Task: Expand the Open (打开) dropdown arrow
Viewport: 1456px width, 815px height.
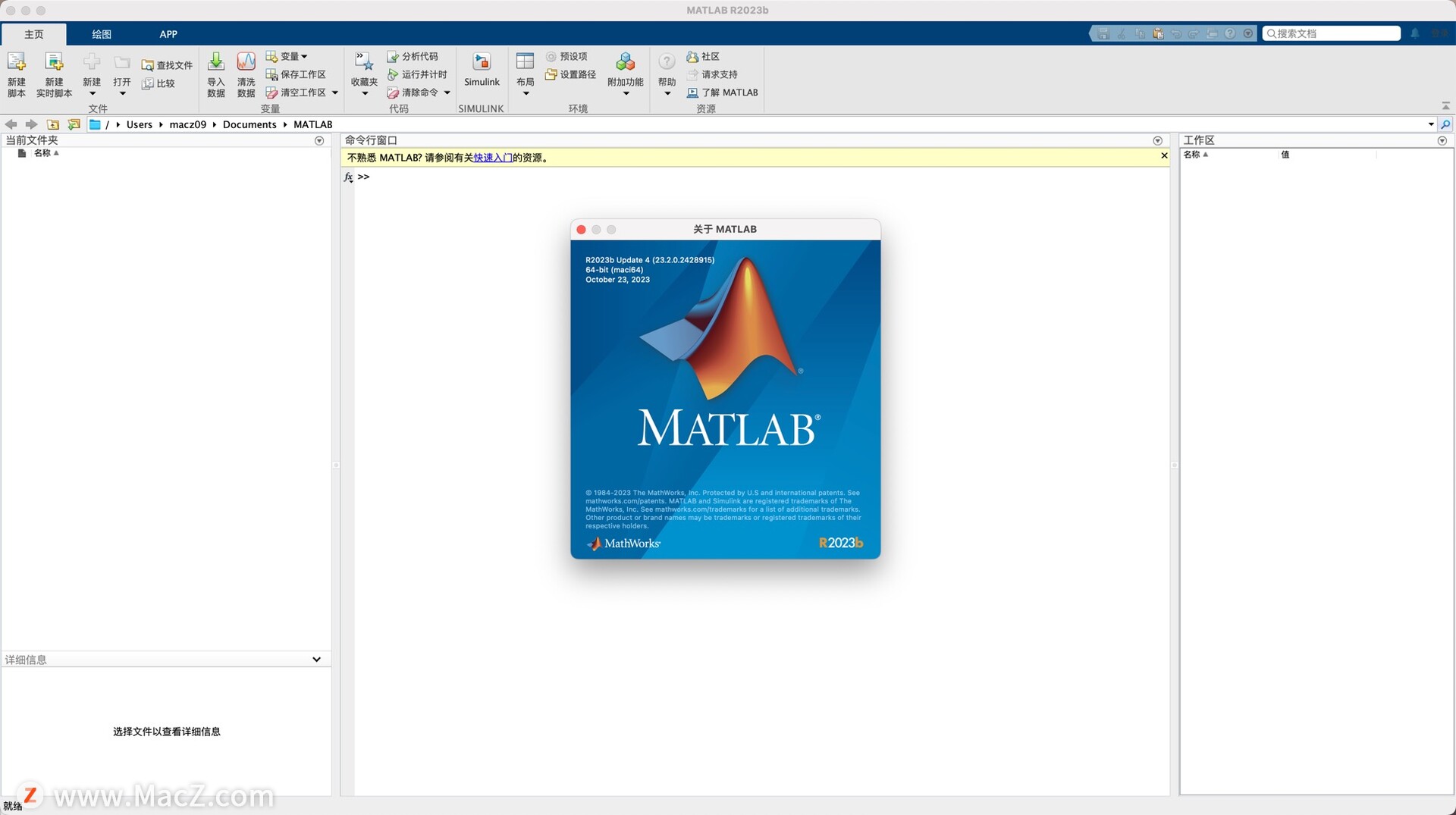Action: 122,93
